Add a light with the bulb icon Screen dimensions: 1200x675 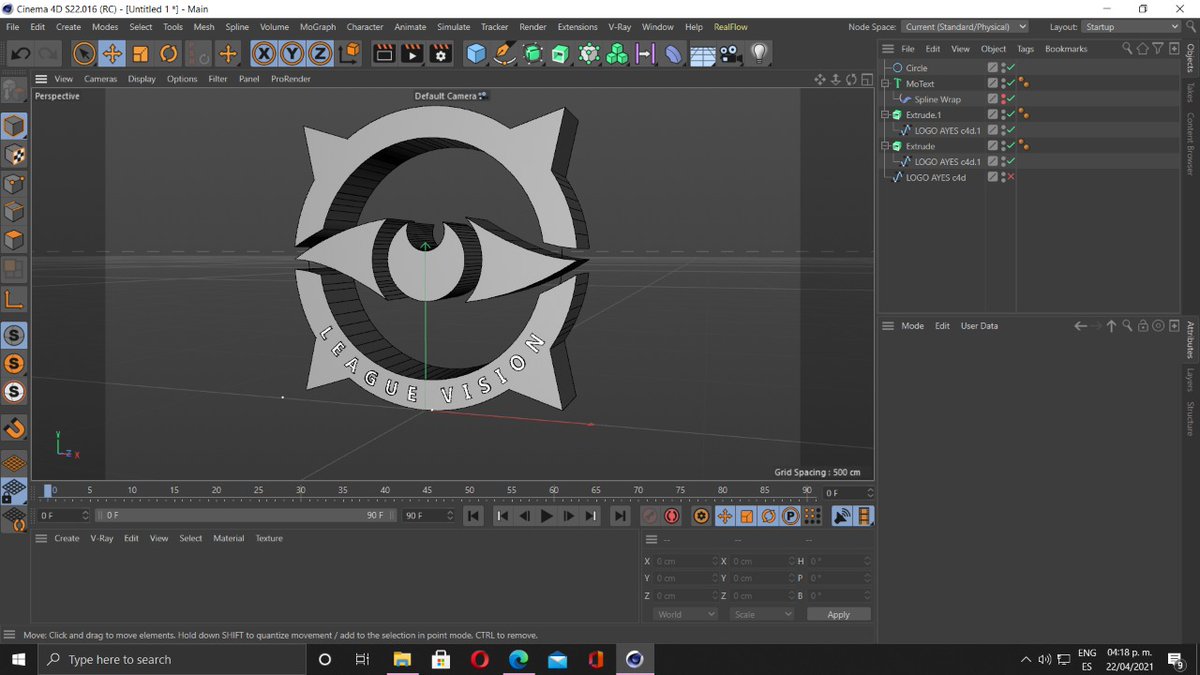coord(759,53)
